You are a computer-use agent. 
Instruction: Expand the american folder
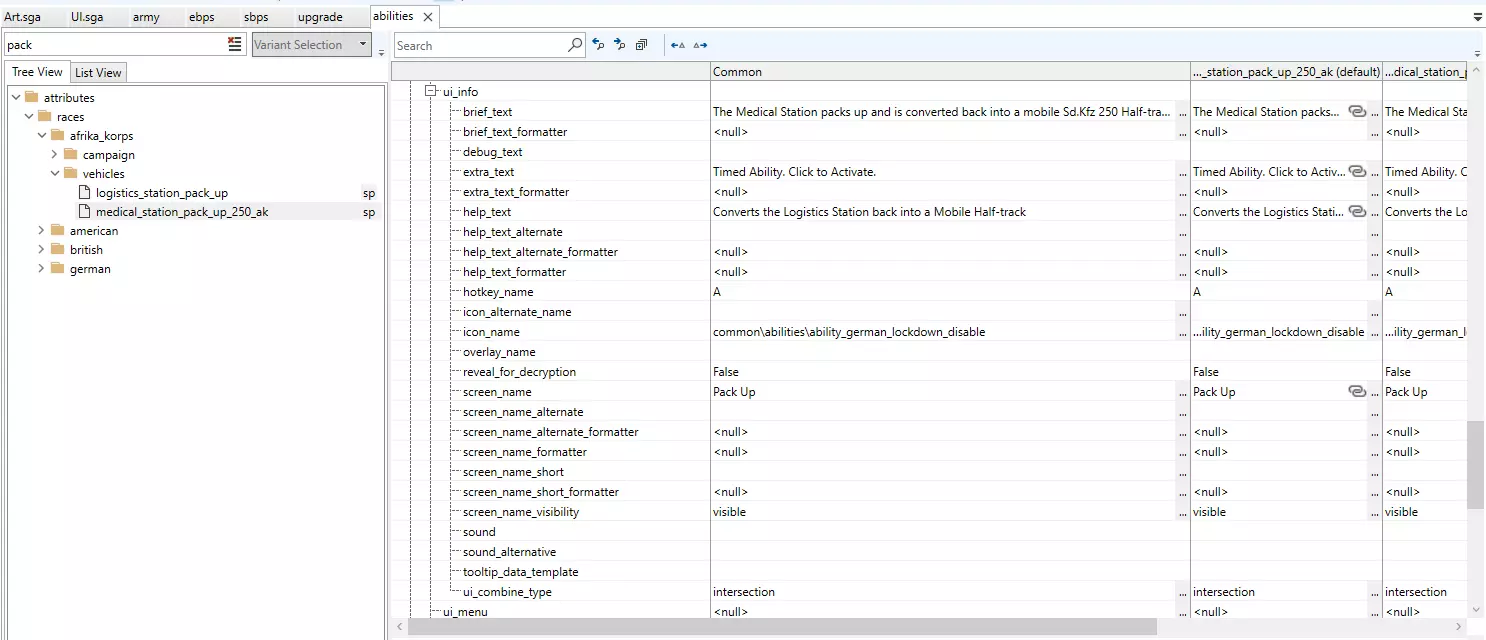click(42, 231)
